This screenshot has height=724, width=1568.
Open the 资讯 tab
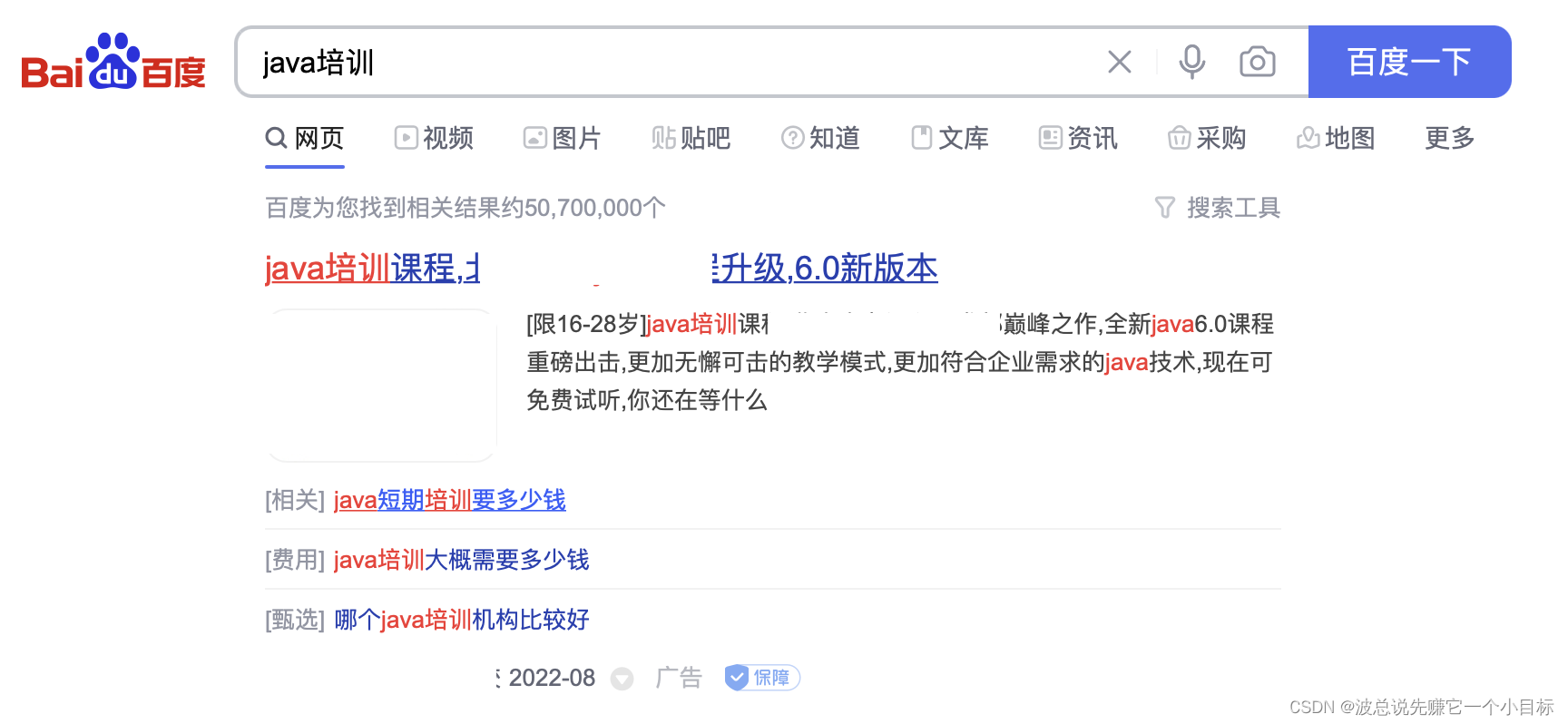point(1078,138)
